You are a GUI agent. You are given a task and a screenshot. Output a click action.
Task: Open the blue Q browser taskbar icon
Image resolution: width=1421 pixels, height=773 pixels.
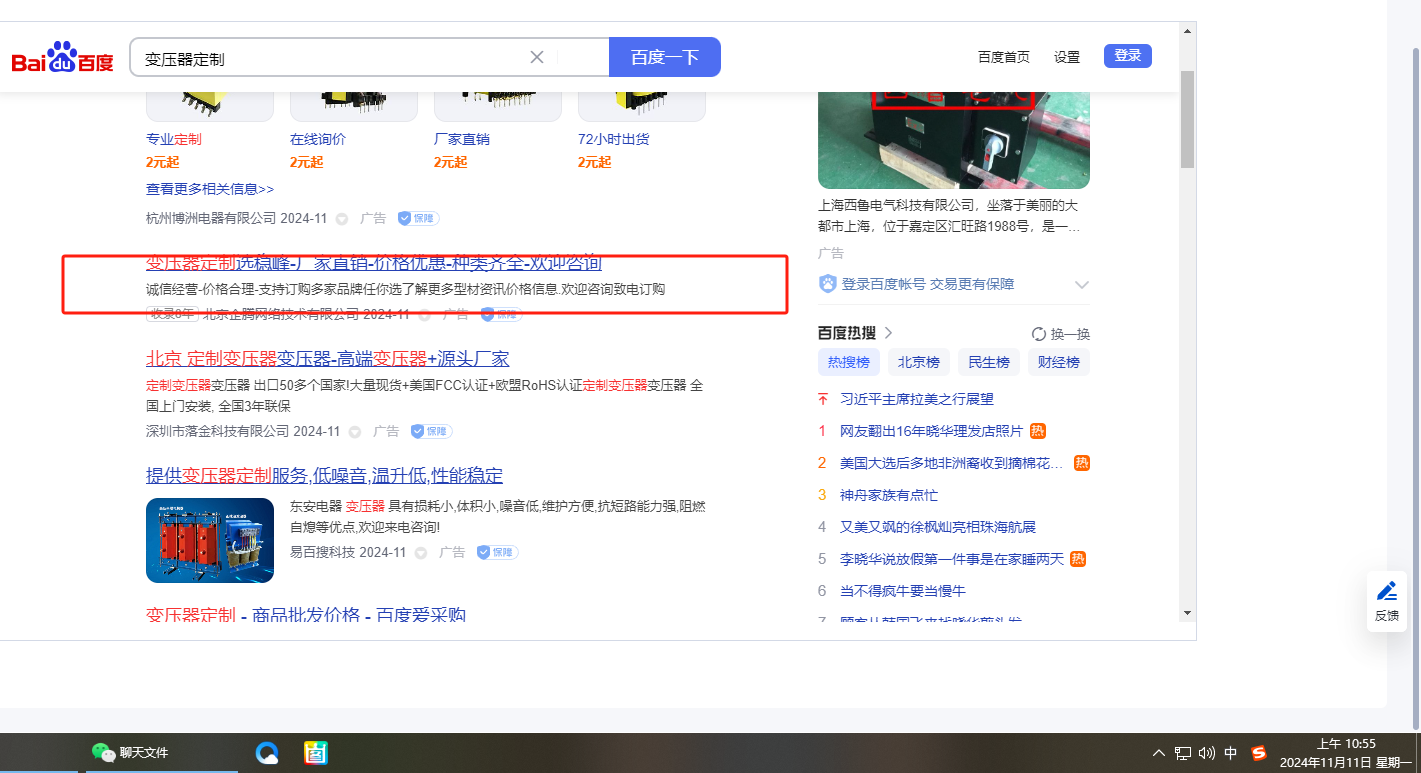coord(267,753)
